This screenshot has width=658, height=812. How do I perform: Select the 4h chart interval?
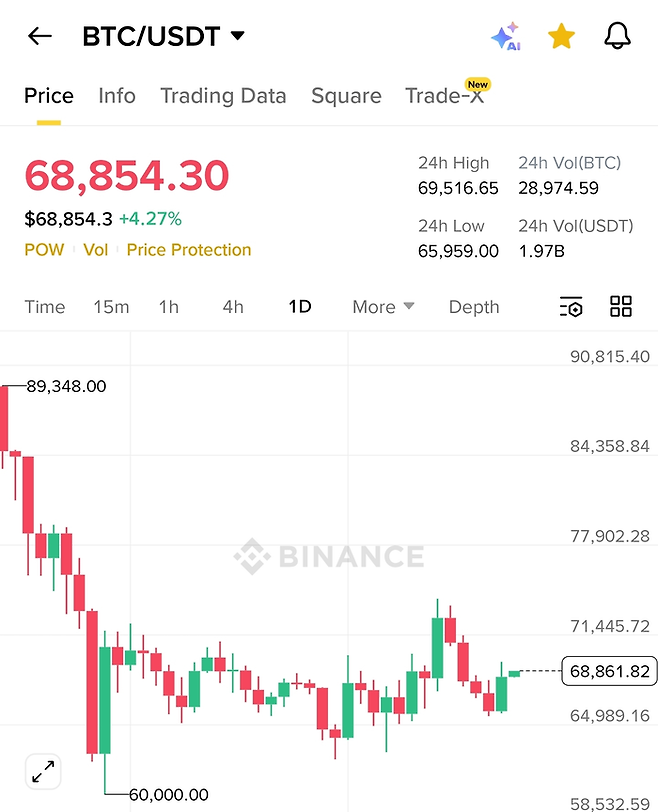point(233,307)
